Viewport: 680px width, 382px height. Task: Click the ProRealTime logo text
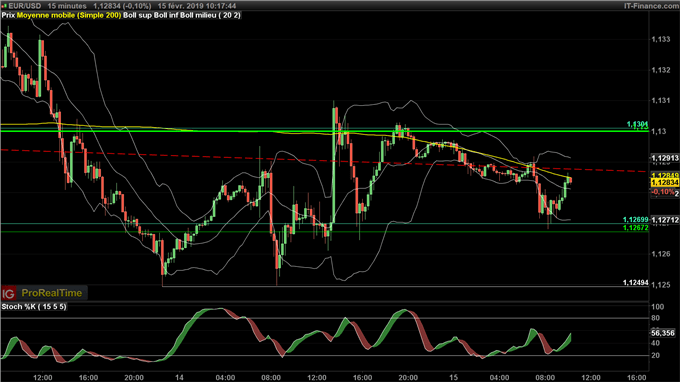point(52,293)
